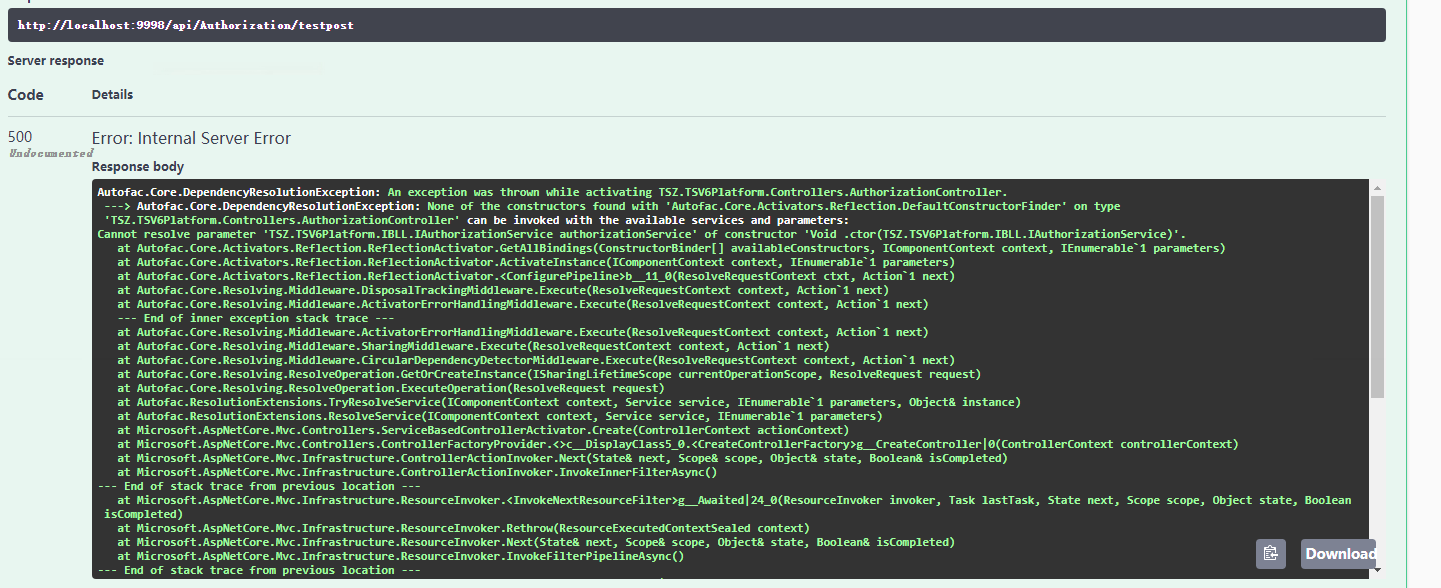Viewport: 1441px width, 588px height.
Task: Click the ControllerActionInvoker.InvokeInnerFilterAsync stack line
Action: coord(417,472)
